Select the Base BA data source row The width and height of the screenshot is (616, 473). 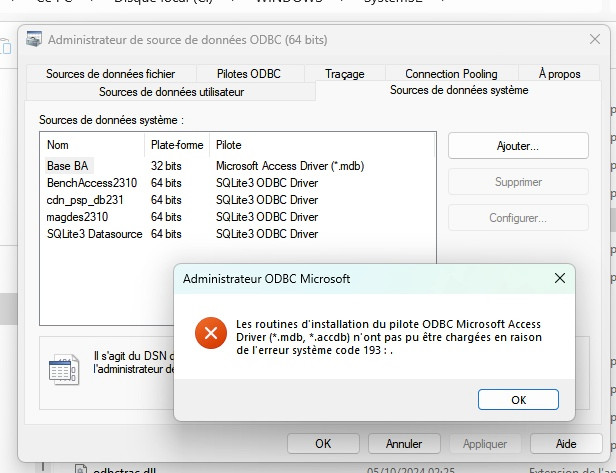point(237,166)
